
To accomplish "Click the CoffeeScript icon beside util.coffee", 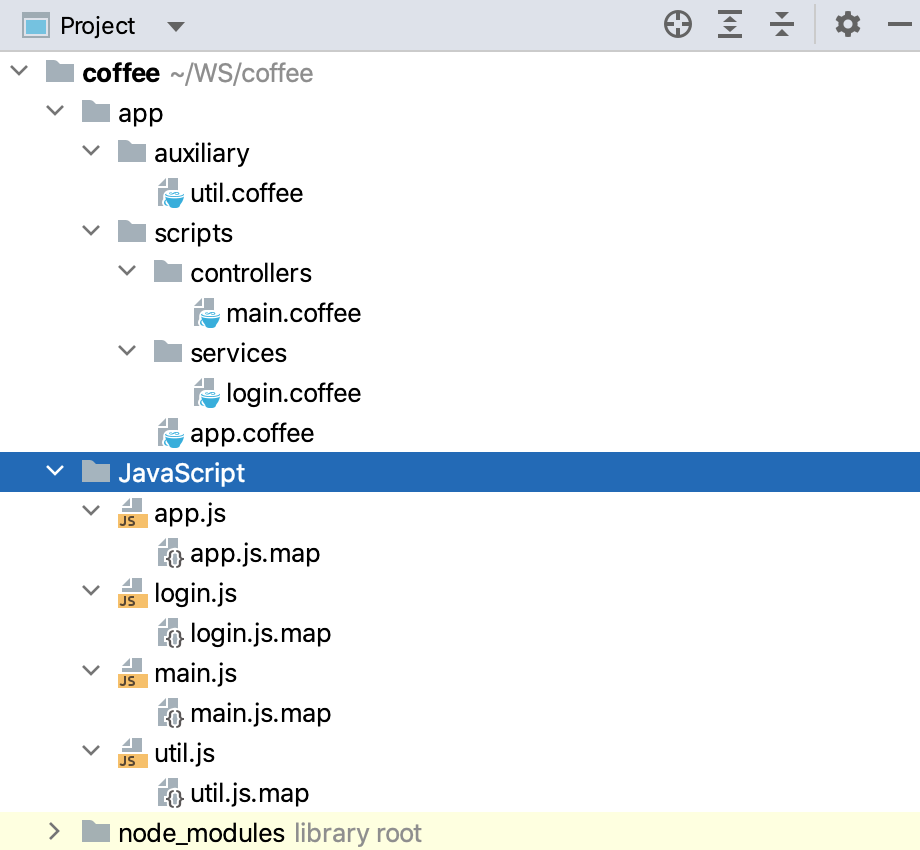I will coord(167,192).
